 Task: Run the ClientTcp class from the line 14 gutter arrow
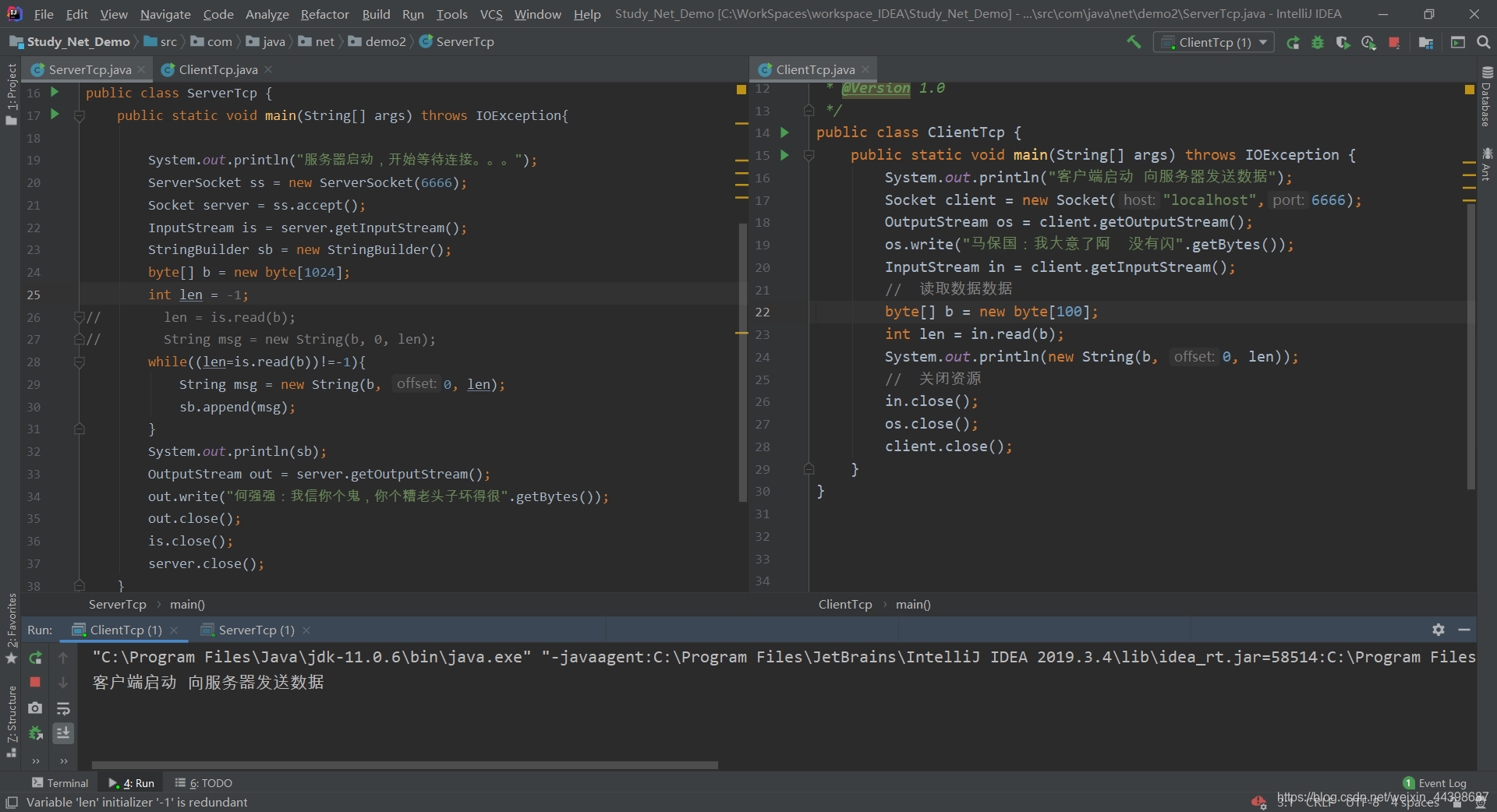pos(785,132)
